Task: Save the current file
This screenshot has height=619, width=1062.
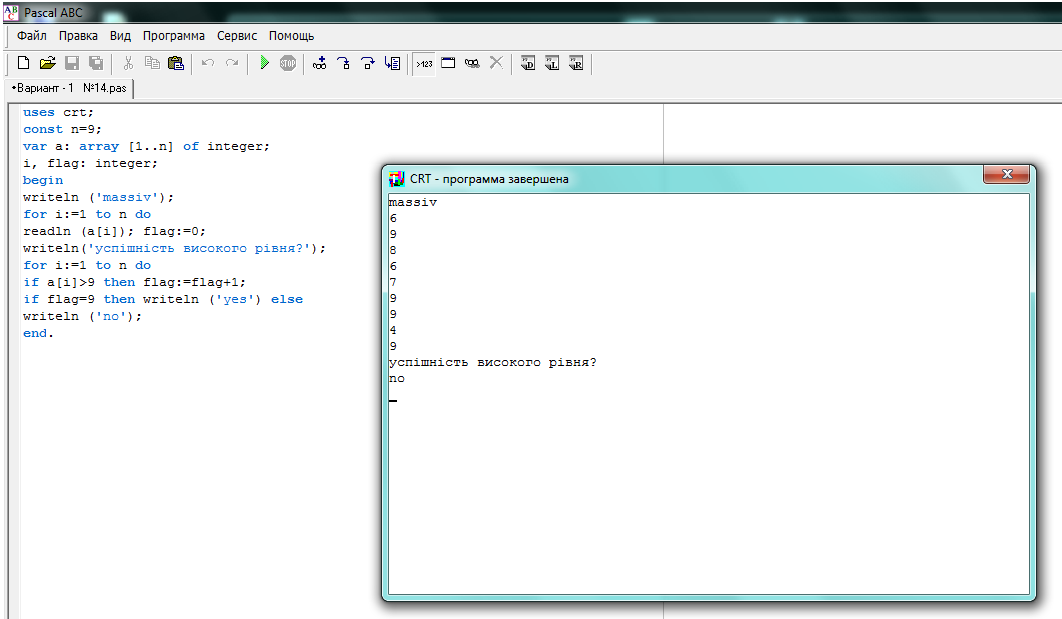Action: [x=72, y=63]
